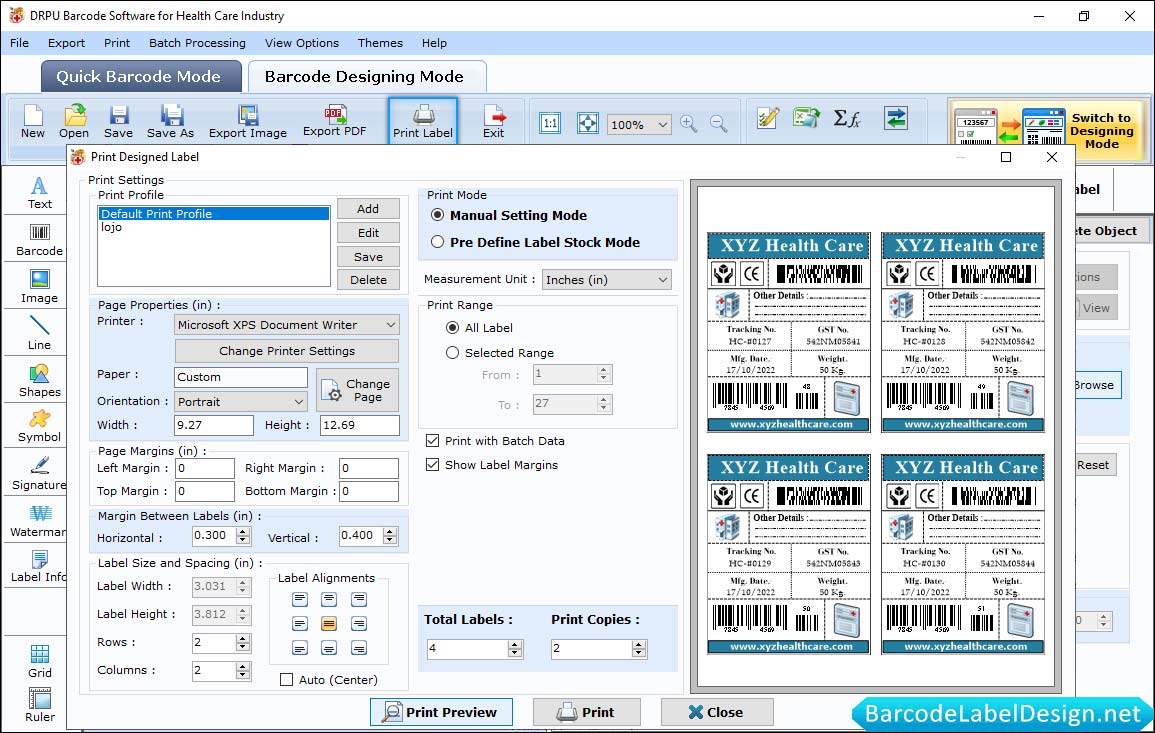Click the Open folder toolbar icon

[74, 122]
